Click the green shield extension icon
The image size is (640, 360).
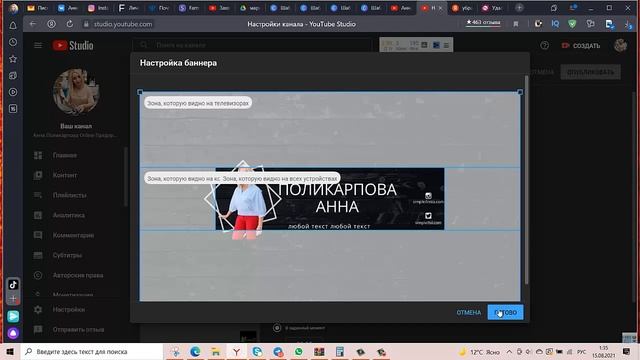click(572, 24)
